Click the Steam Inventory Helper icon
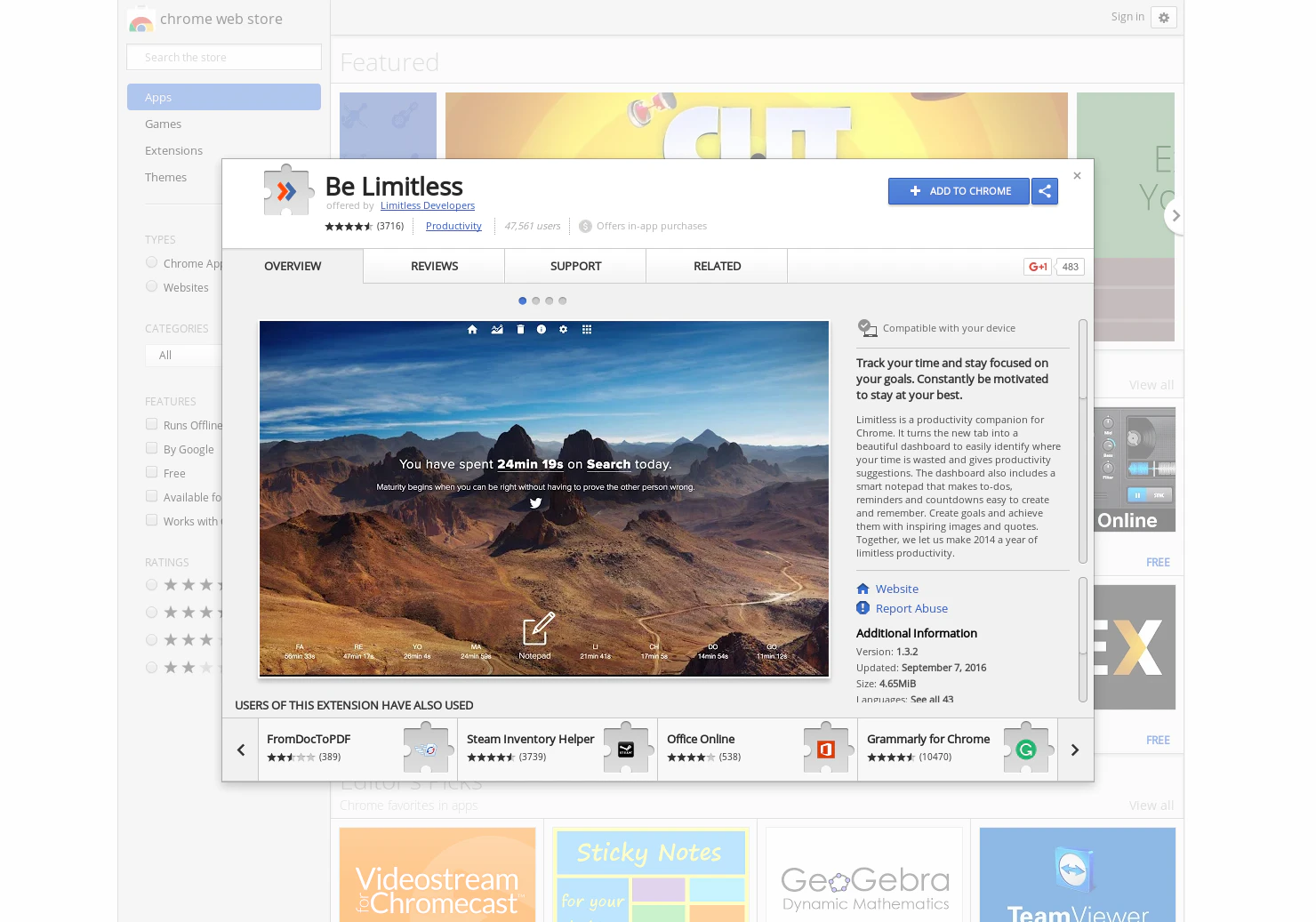This screenshot has width=1316, height=922. [x=629, y=748]
